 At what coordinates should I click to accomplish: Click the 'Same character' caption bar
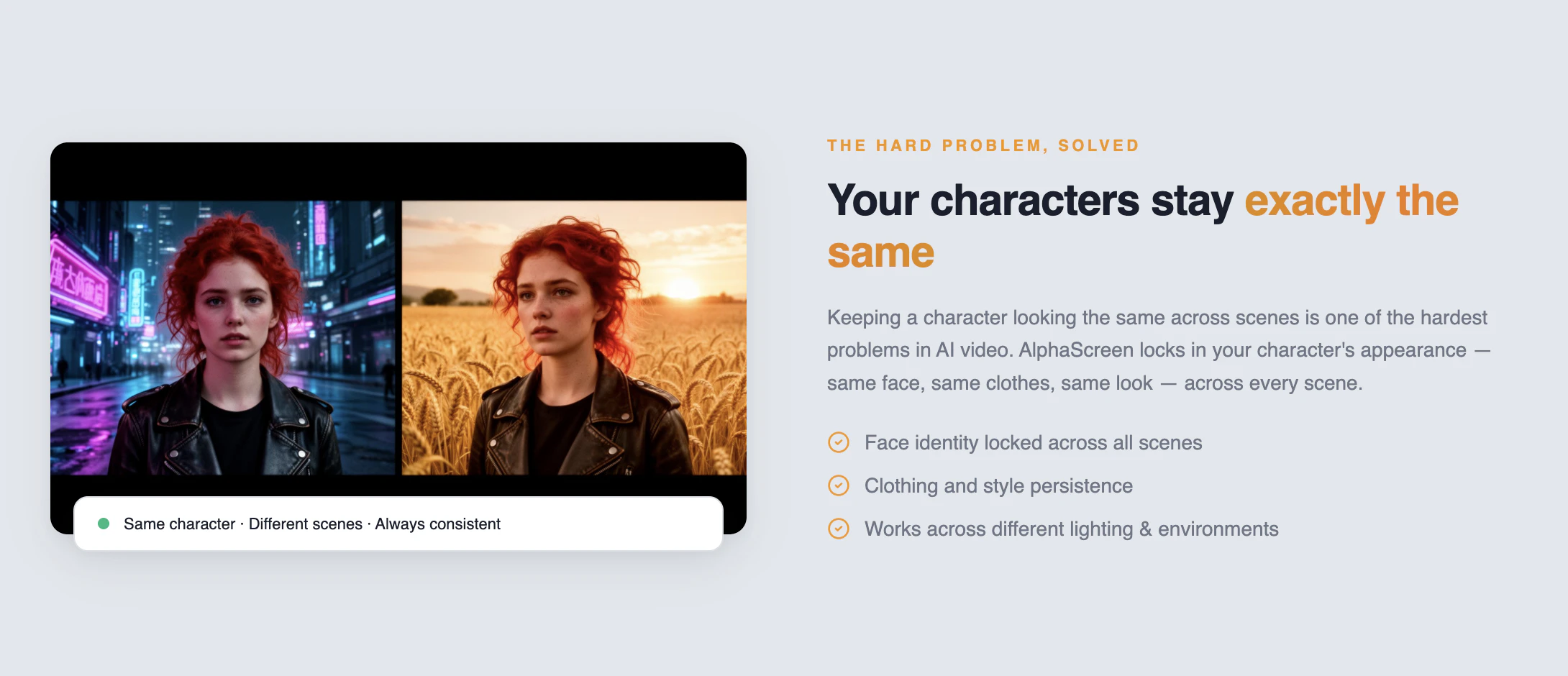(x=398, y=524)
